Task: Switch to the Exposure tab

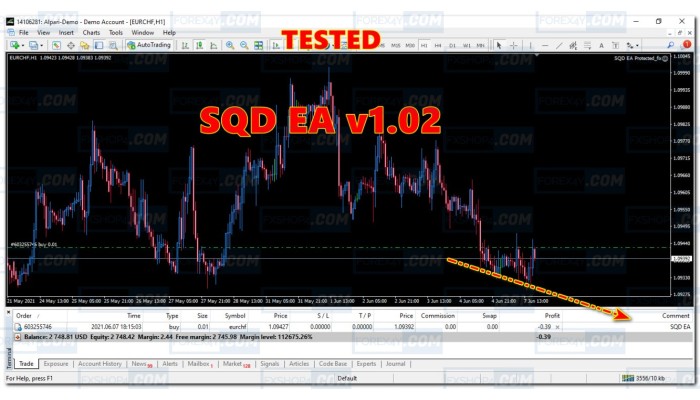Action: (x=56, y=364)
